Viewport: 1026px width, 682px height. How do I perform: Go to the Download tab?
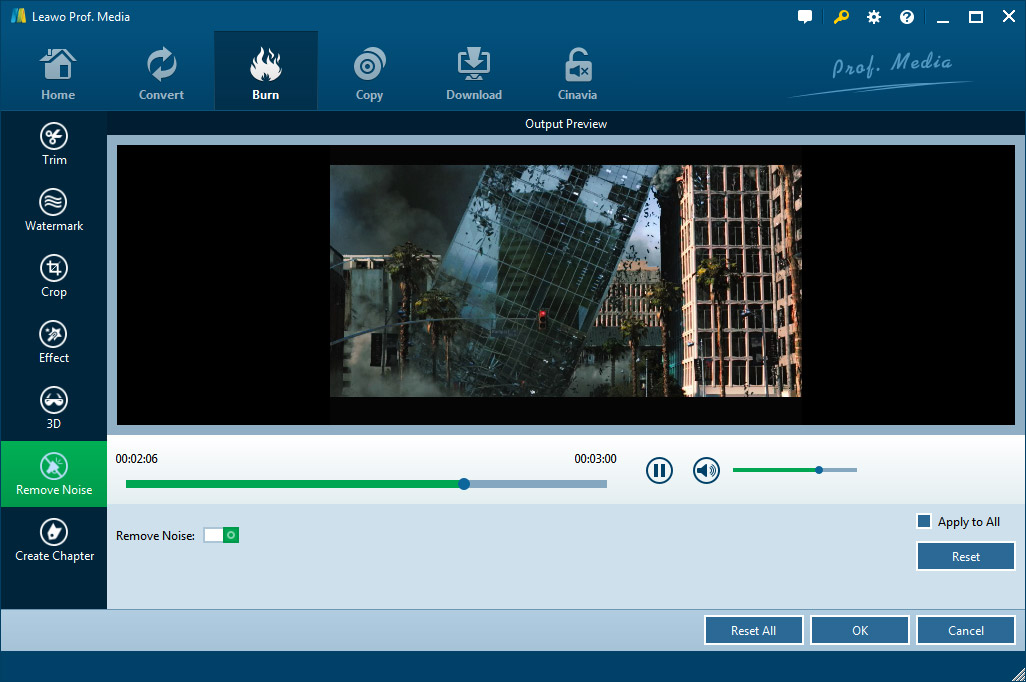click(x=474, y=72)
